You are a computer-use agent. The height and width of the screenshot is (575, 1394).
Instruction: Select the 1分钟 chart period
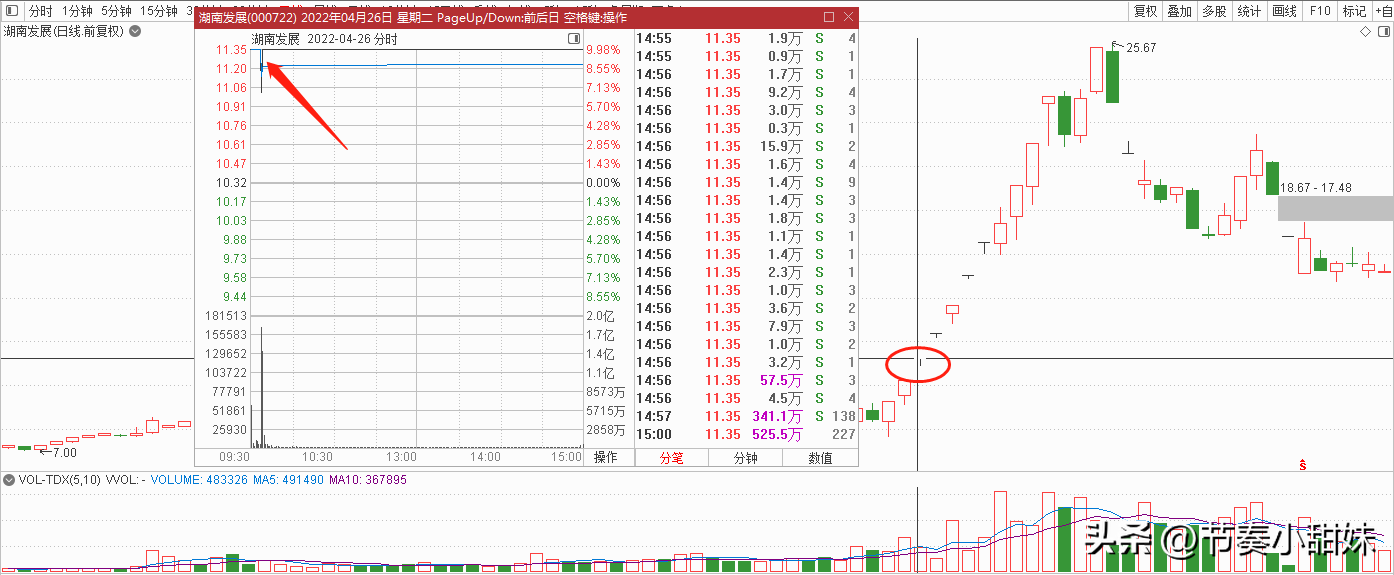[77, 11]
